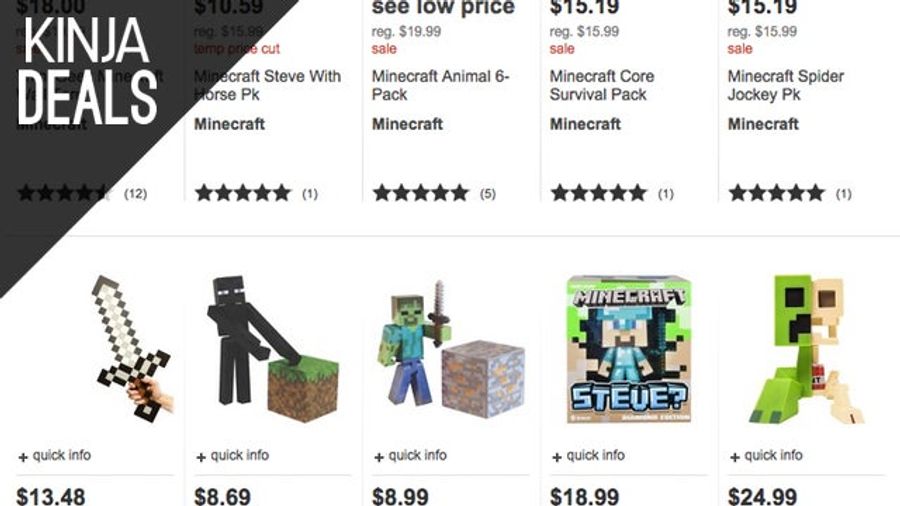Click star rating for Core Survival Pack

point(599,193)
